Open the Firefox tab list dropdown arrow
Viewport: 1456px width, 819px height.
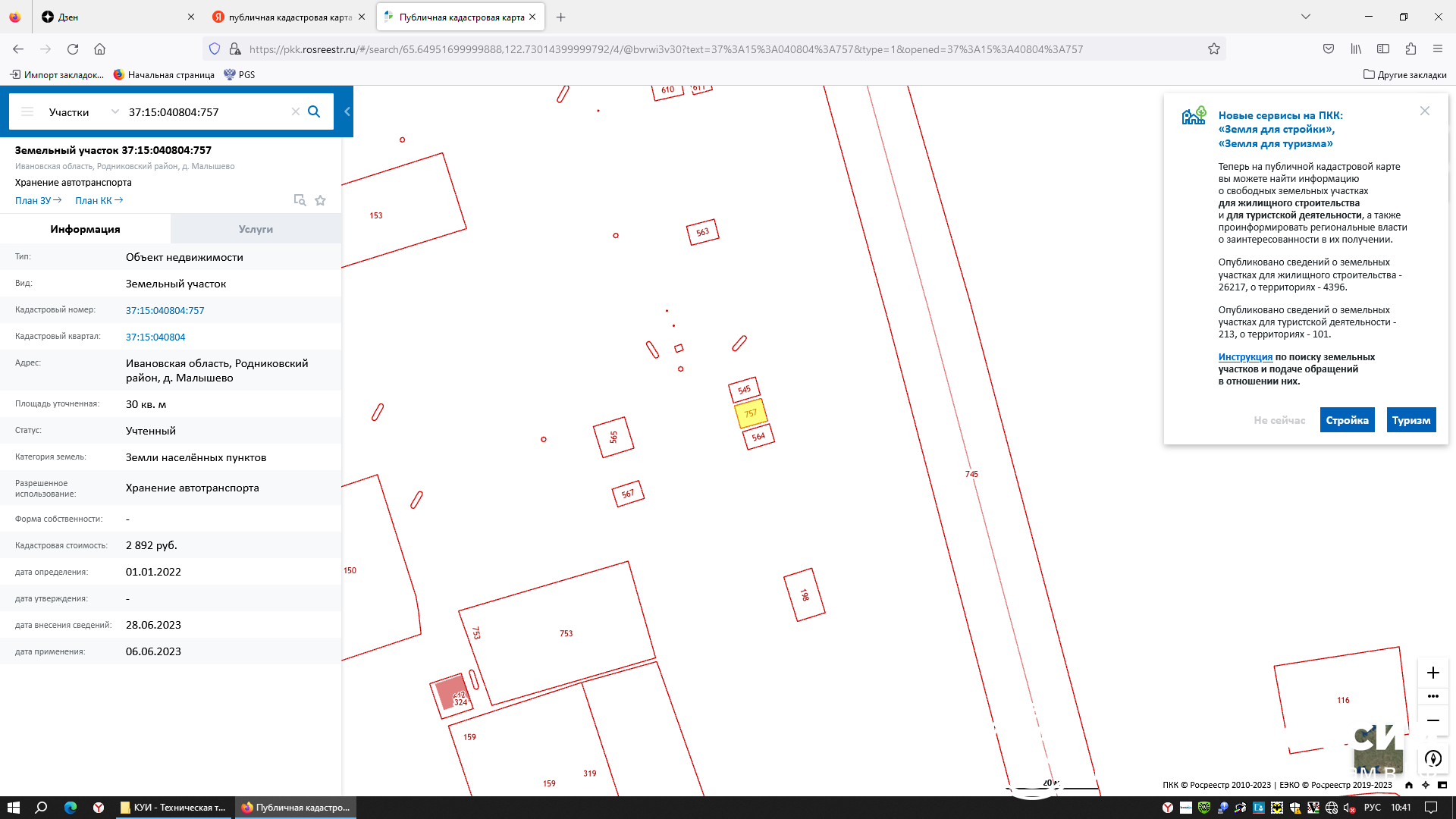pyautogui.click(x=1305, y=17)
